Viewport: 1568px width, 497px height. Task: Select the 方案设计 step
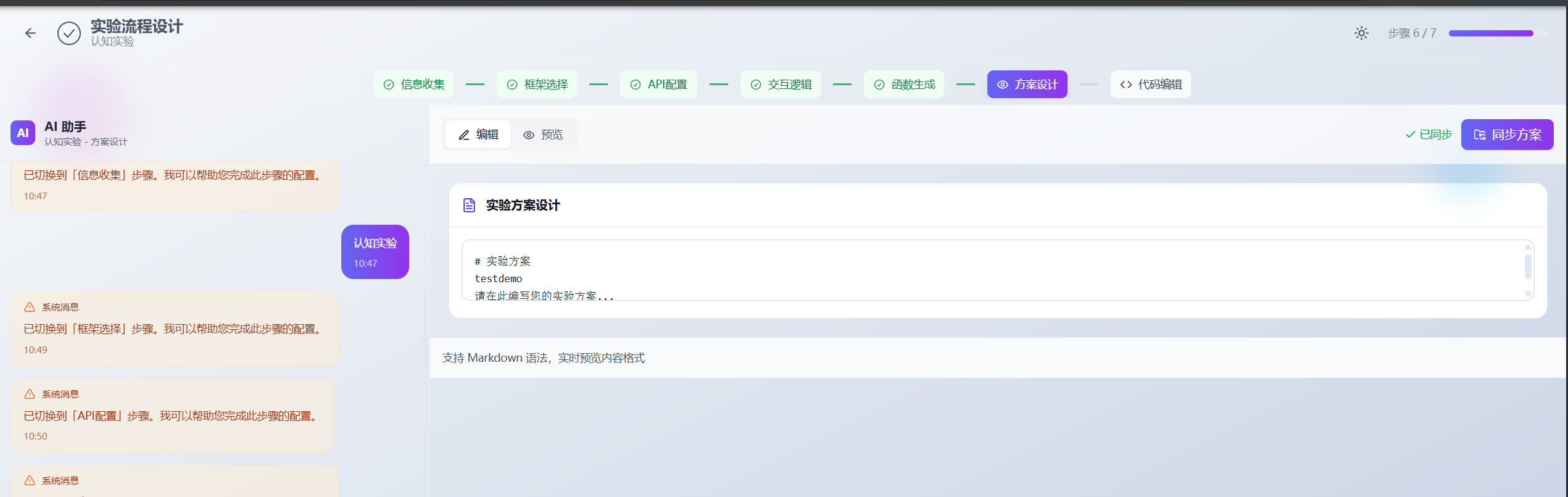click(1027, 85)
